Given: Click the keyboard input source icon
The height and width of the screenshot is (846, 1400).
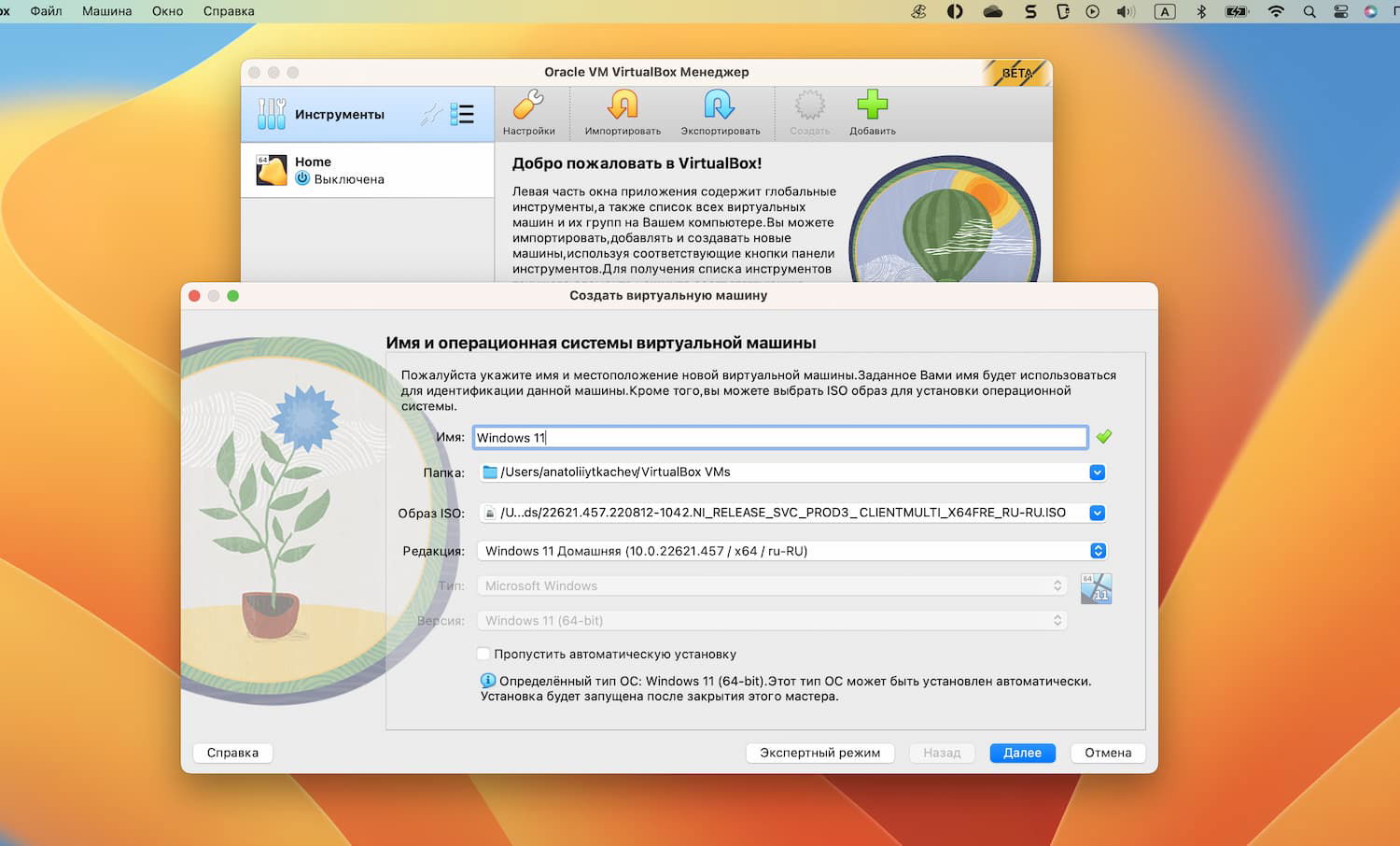Looking at the screenshot, I should point(1165,11).
